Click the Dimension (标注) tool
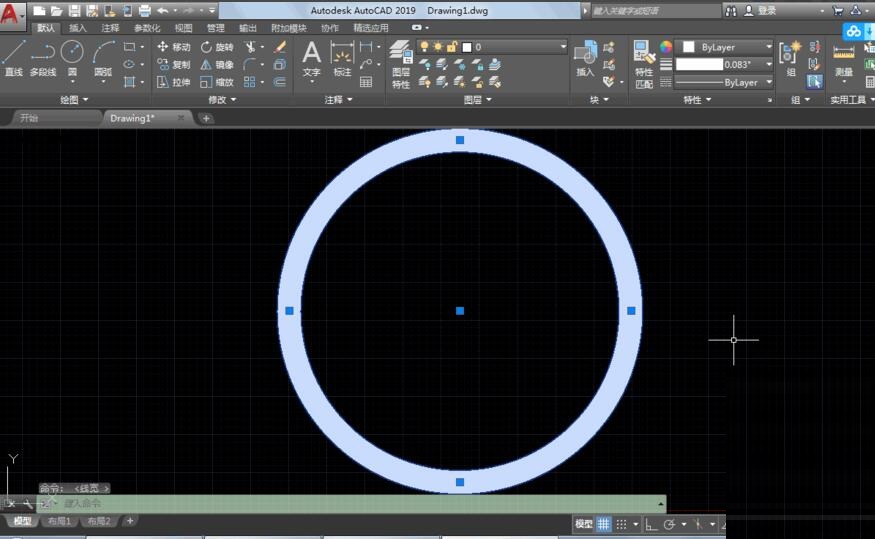 (x=342, y=58)
